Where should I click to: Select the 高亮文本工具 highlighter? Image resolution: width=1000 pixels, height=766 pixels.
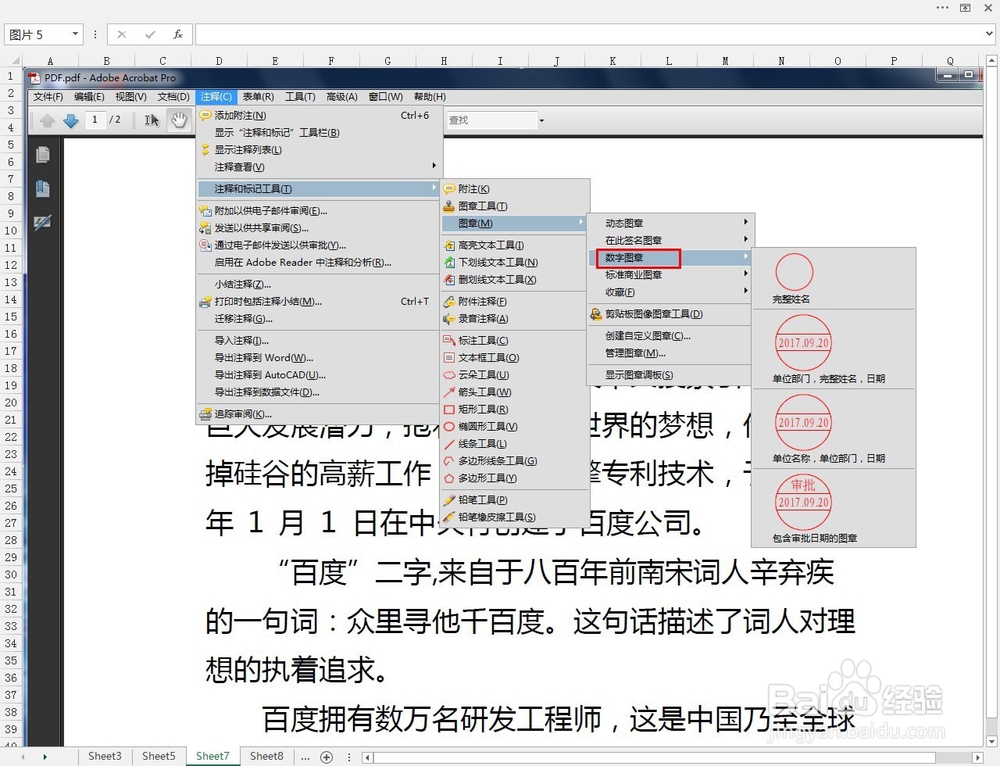point(514,245)
